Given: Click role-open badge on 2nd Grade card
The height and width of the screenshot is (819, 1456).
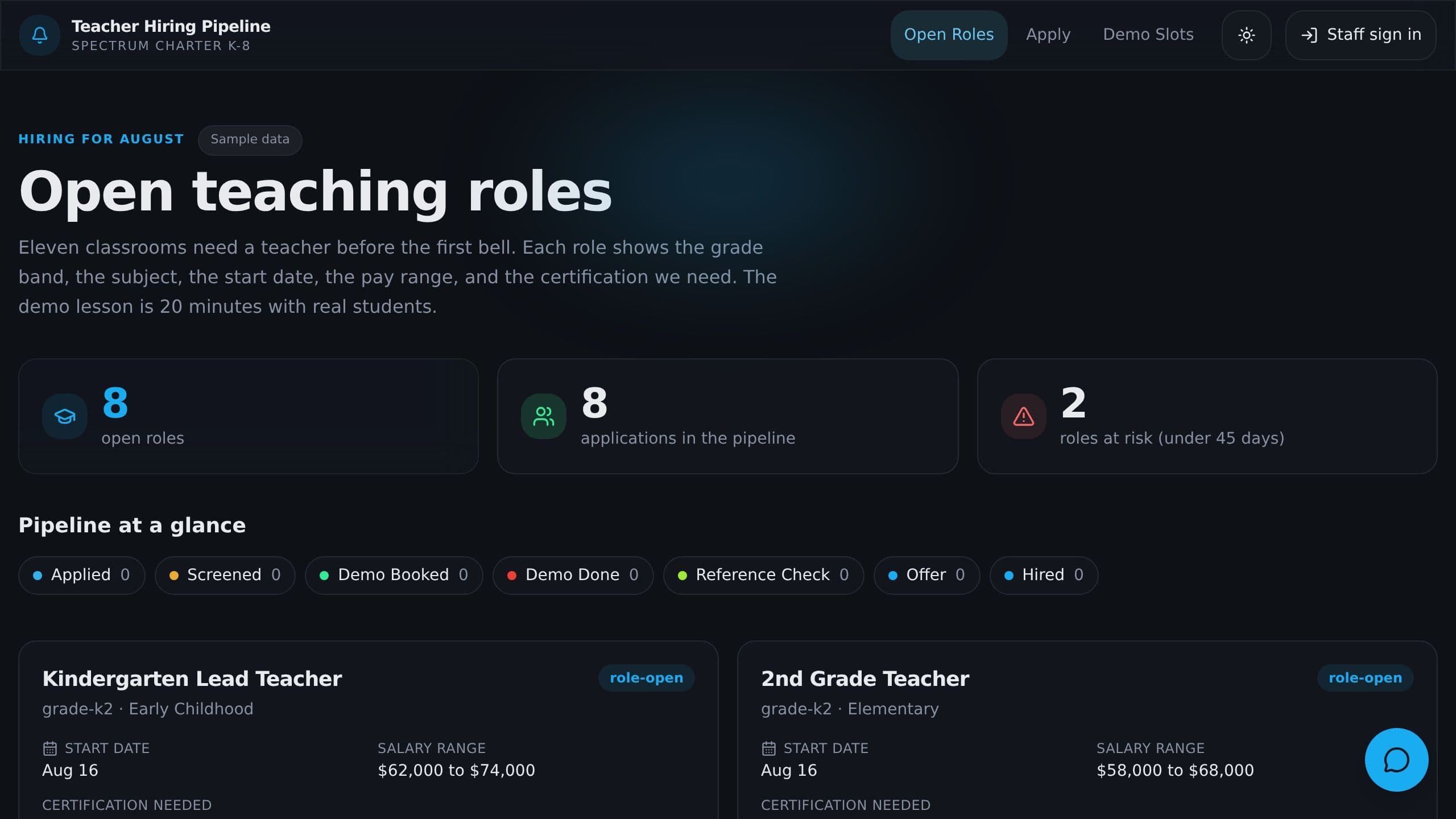Looking at the screenshot, I should tap(1365, 678).
